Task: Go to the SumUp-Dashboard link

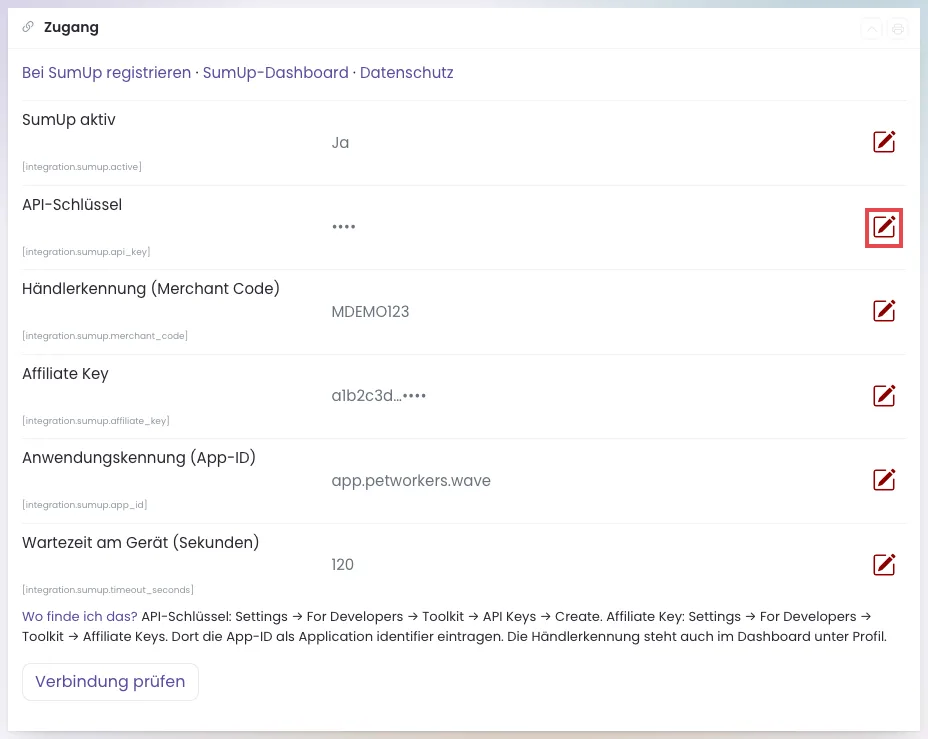Action: (x=276, y=73)
